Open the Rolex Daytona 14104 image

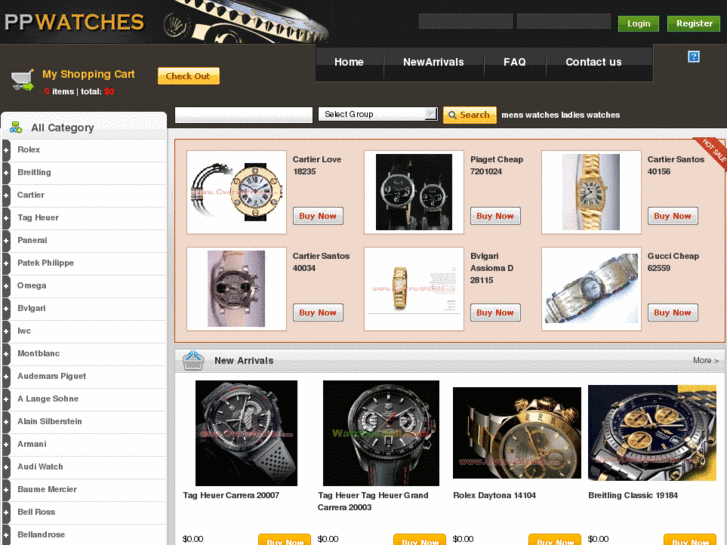tap(517, 433)
